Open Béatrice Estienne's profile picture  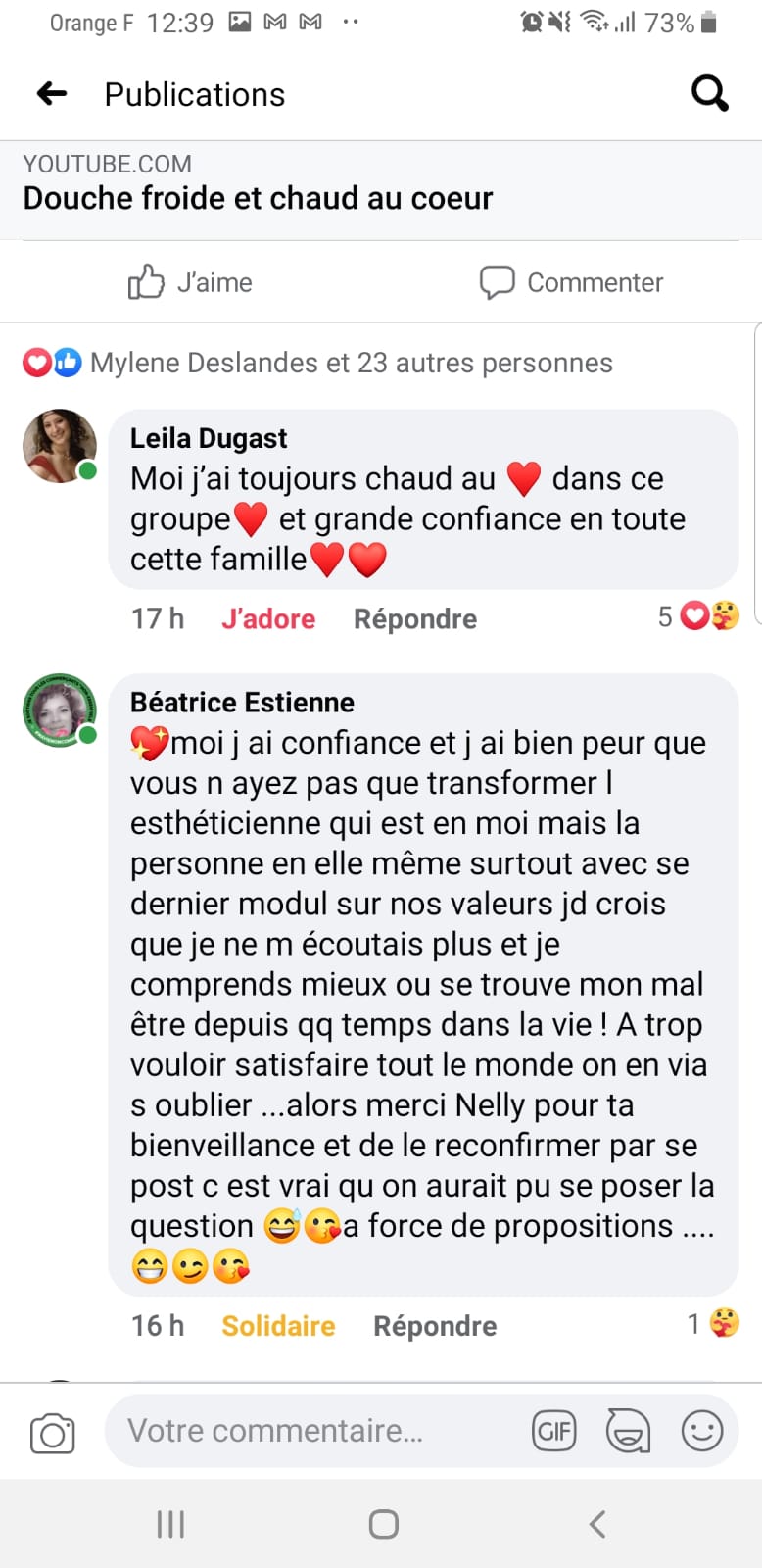pos(60,710)
